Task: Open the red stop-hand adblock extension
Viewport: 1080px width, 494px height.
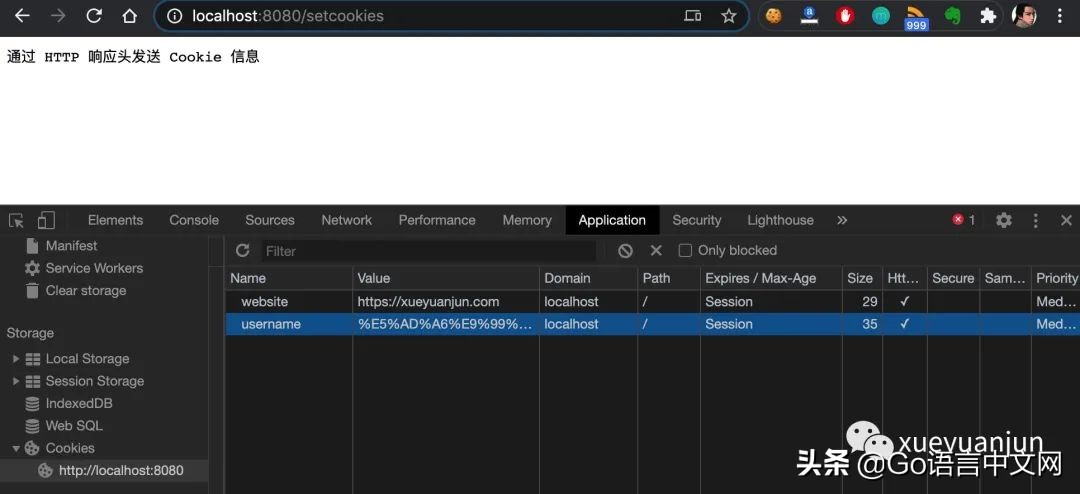Action: click(x=845, y=16)
